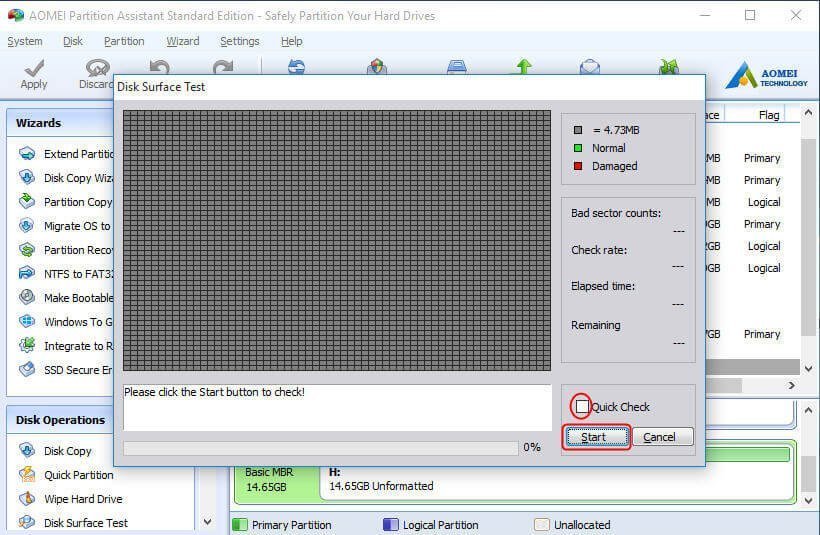Viewport: 820px width, 535px height.
Task: Open the System menu
Action: click(25, 41)
